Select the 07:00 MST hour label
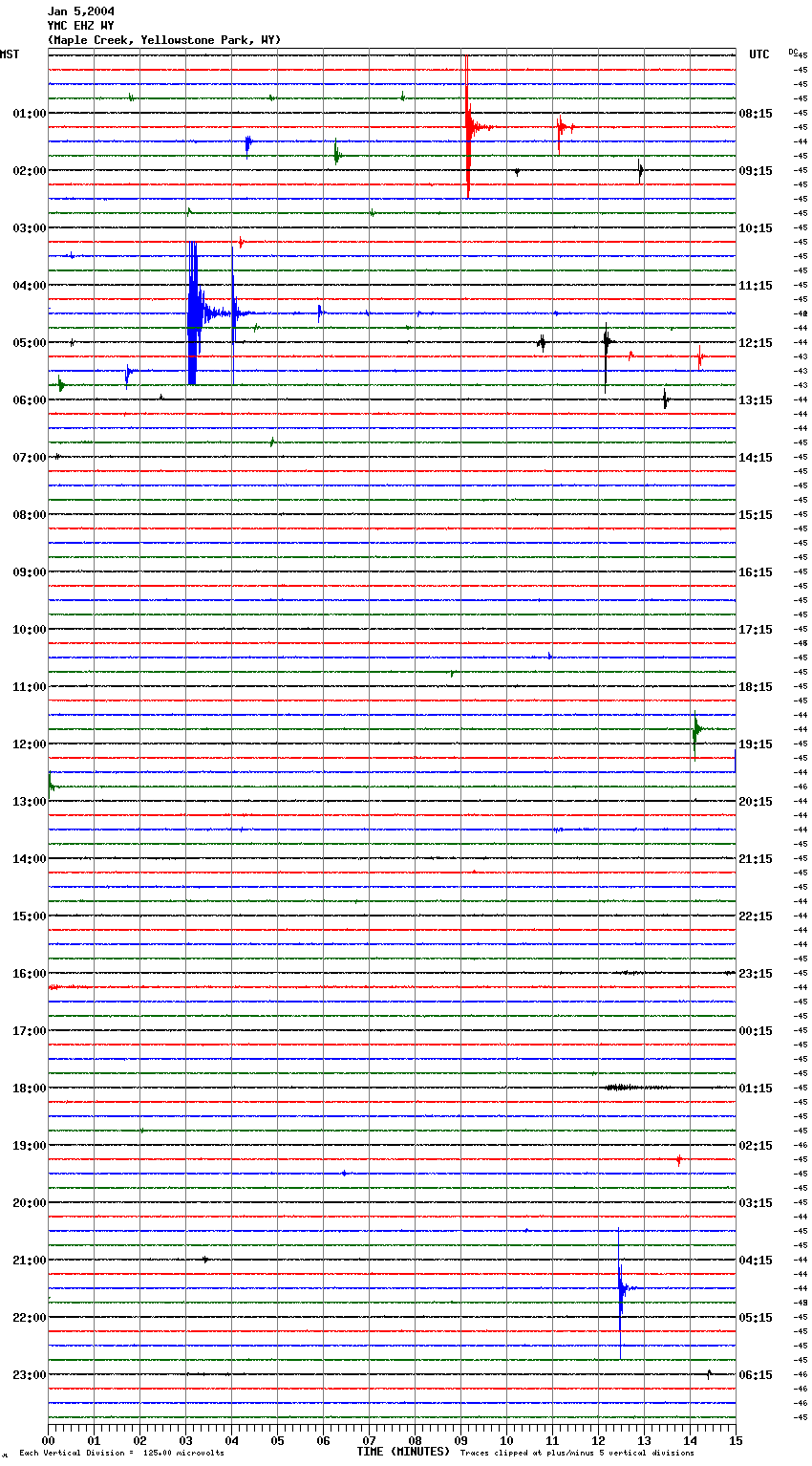The width and height of the screenshot is (812, 1466). 30,458
